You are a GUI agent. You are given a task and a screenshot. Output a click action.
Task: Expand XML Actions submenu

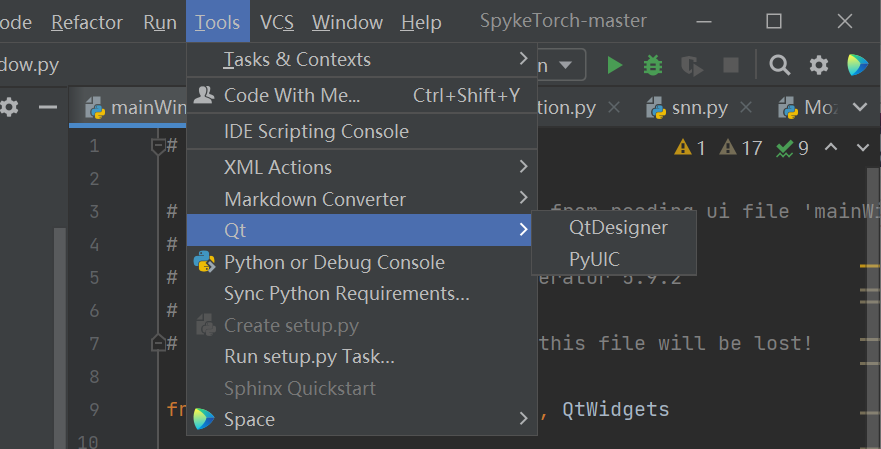pos(362,167)
